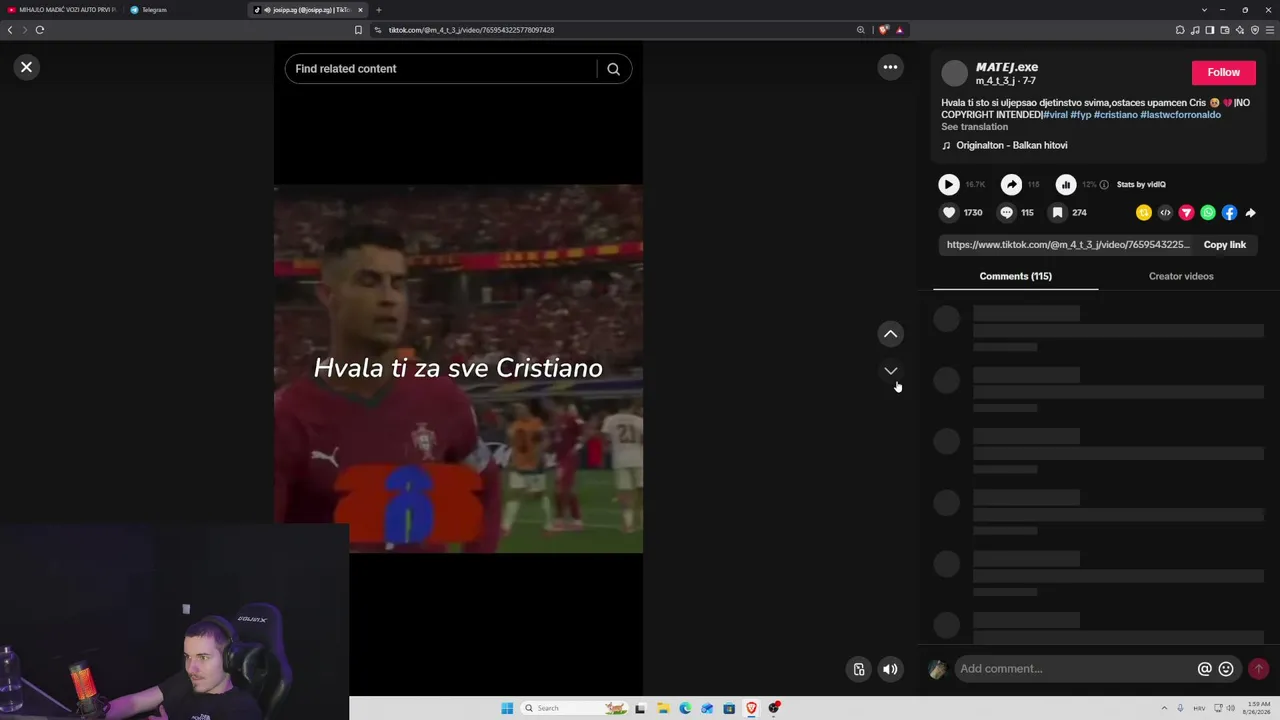Click the Find related content search field

point(441,69)
